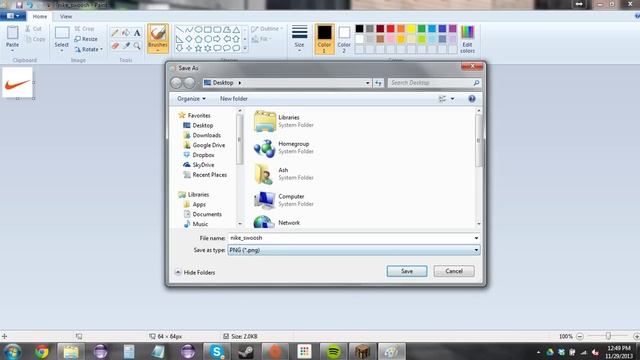The height and width of the screenshot is (360, 640).
Task: Select the Fill with color bucket tool
Action: pyautogui.click(x=126, y=33)
